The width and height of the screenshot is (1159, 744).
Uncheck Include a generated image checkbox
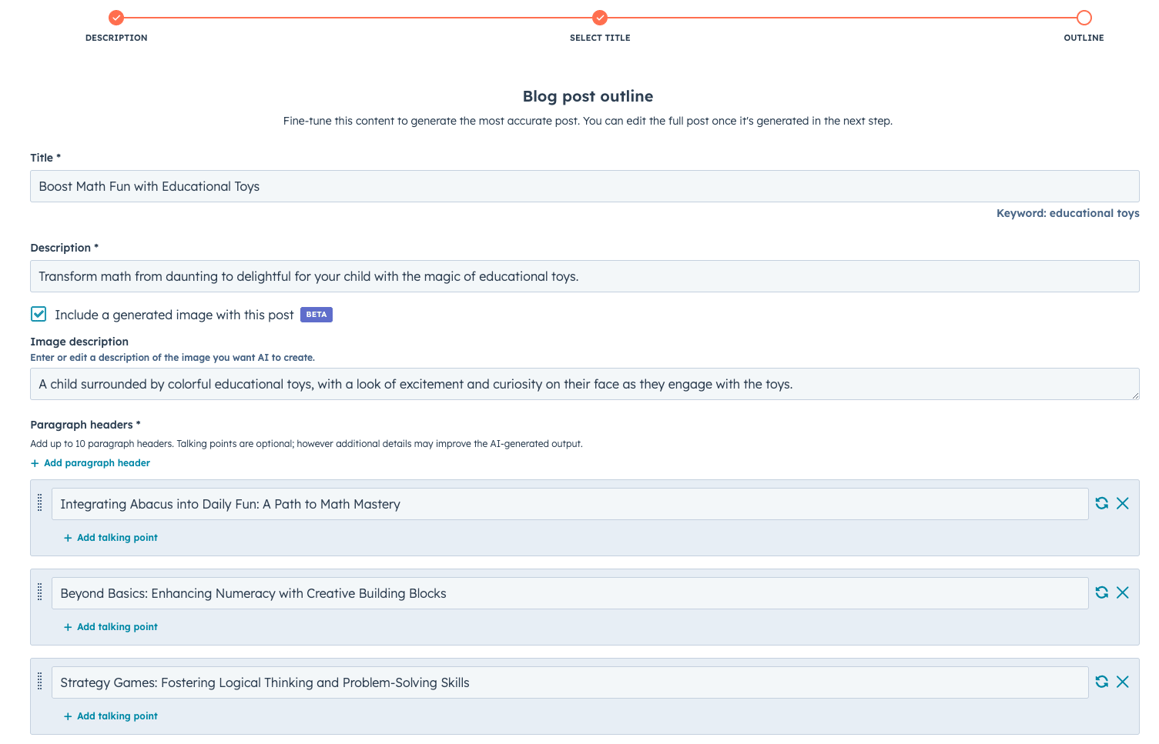click(38, 314)
